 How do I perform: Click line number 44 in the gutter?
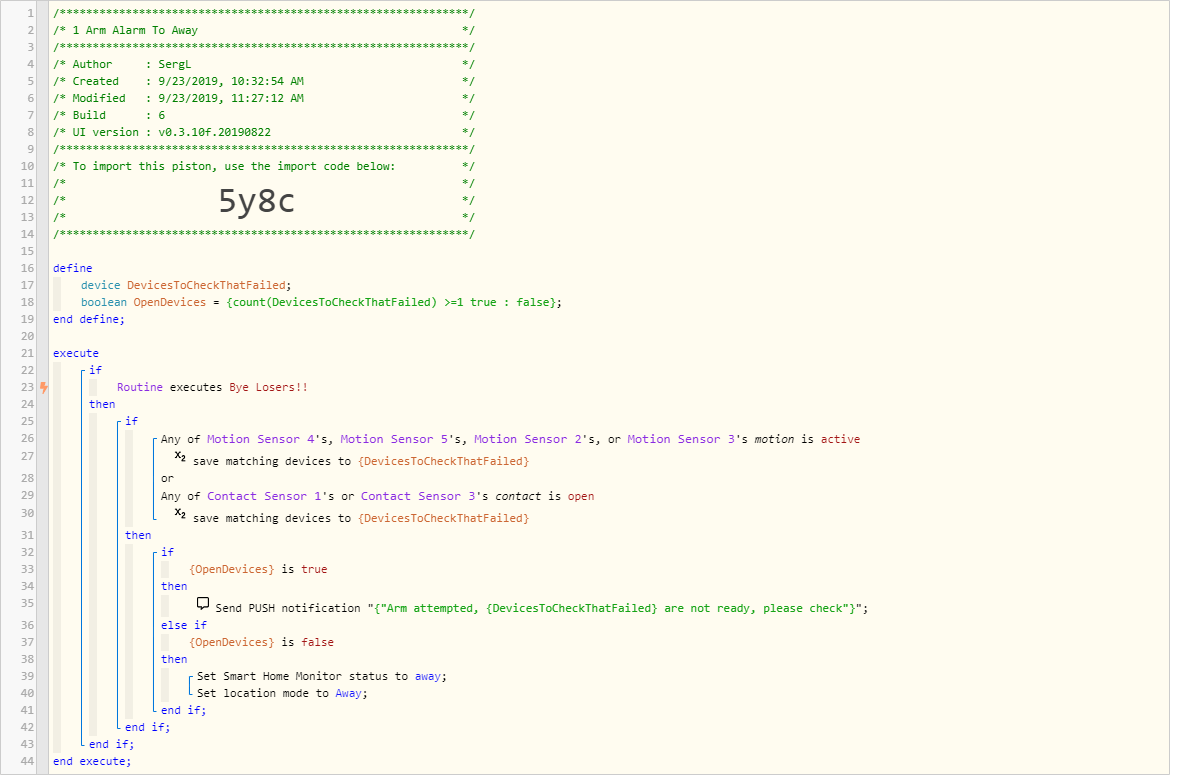point(27,762)
